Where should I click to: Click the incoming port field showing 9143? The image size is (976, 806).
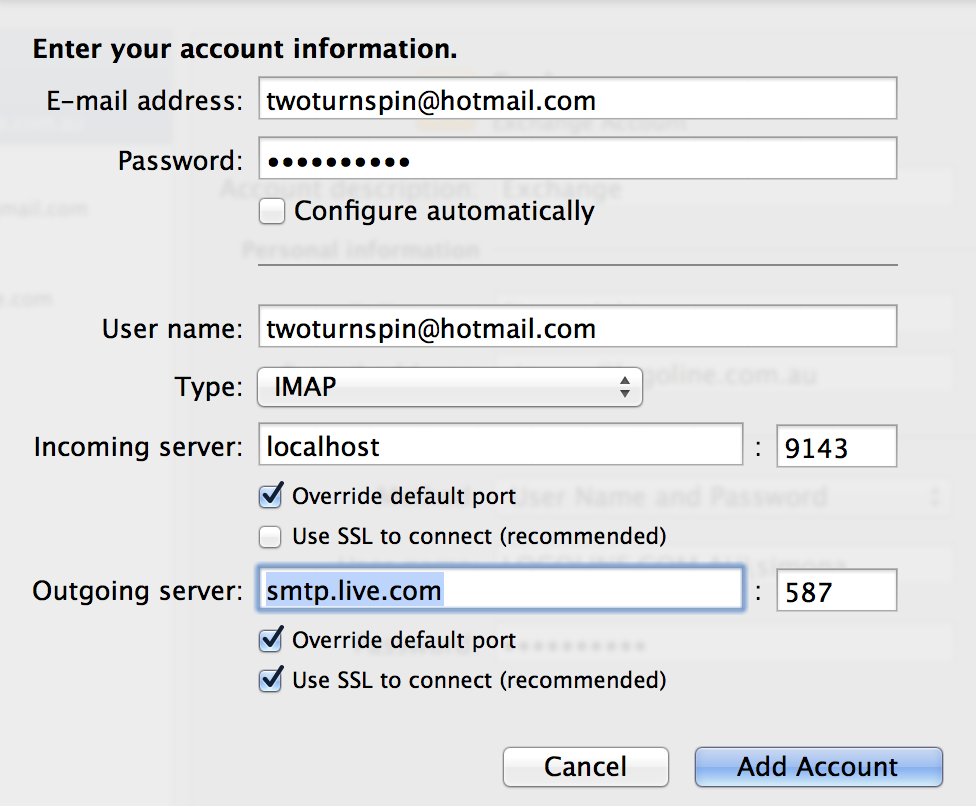(x=837, y=446)
